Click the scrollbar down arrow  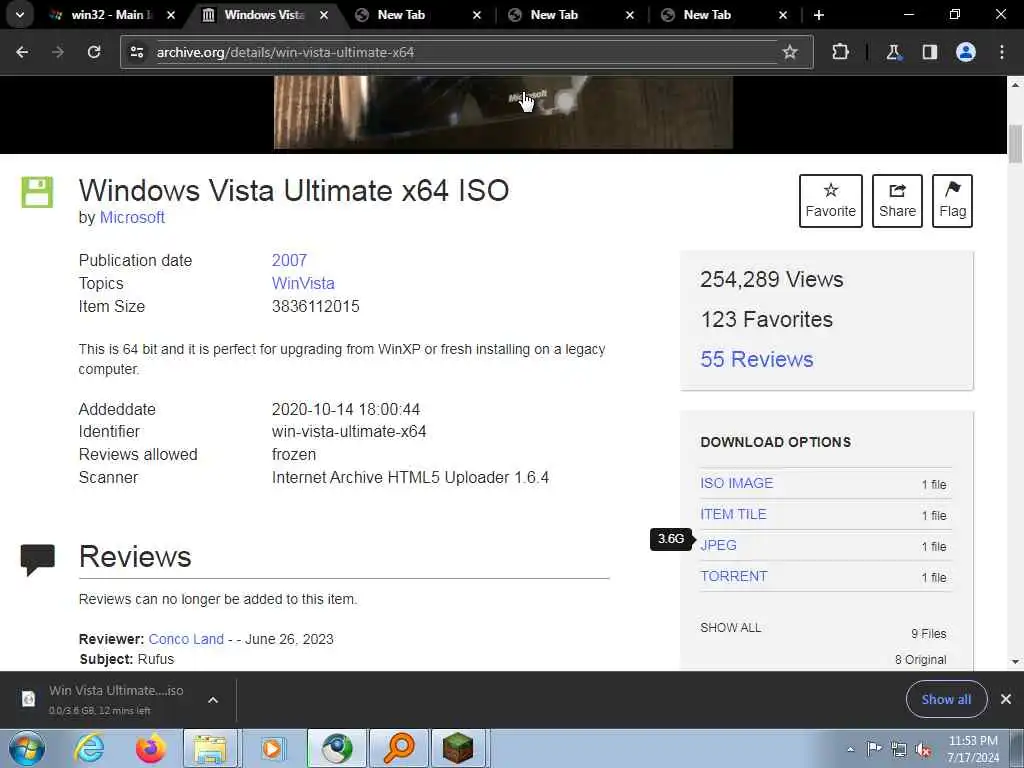click(1015, 662)
